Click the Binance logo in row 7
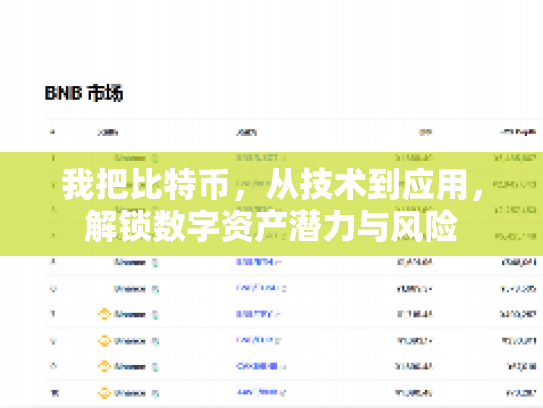This screenshot has height=408, width=543. click(x=104, y=314)
